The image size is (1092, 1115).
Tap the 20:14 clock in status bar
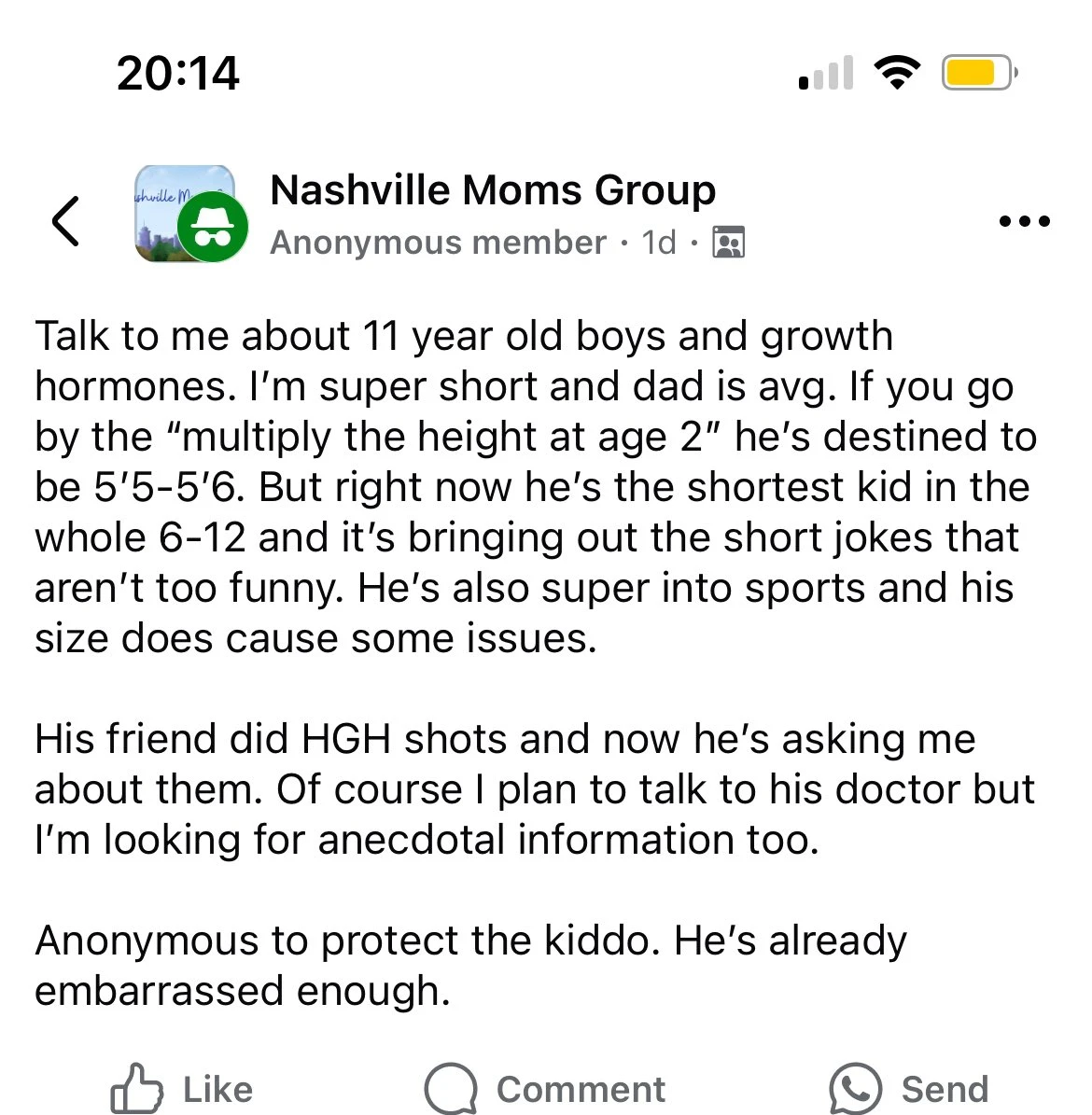point(178,73)
